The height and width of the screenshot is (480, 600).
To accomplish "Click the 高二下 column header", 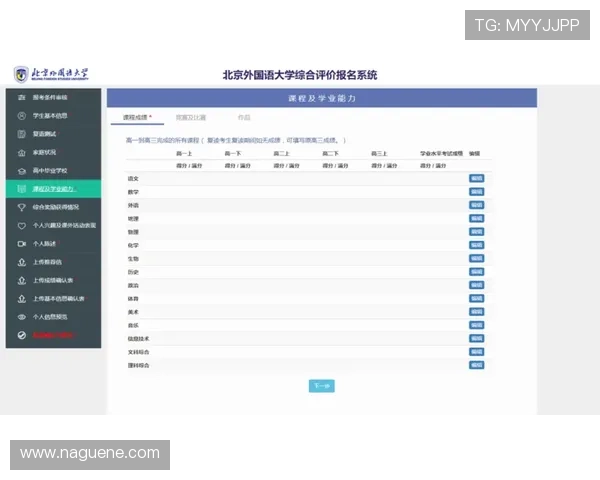I will [331, 153].
